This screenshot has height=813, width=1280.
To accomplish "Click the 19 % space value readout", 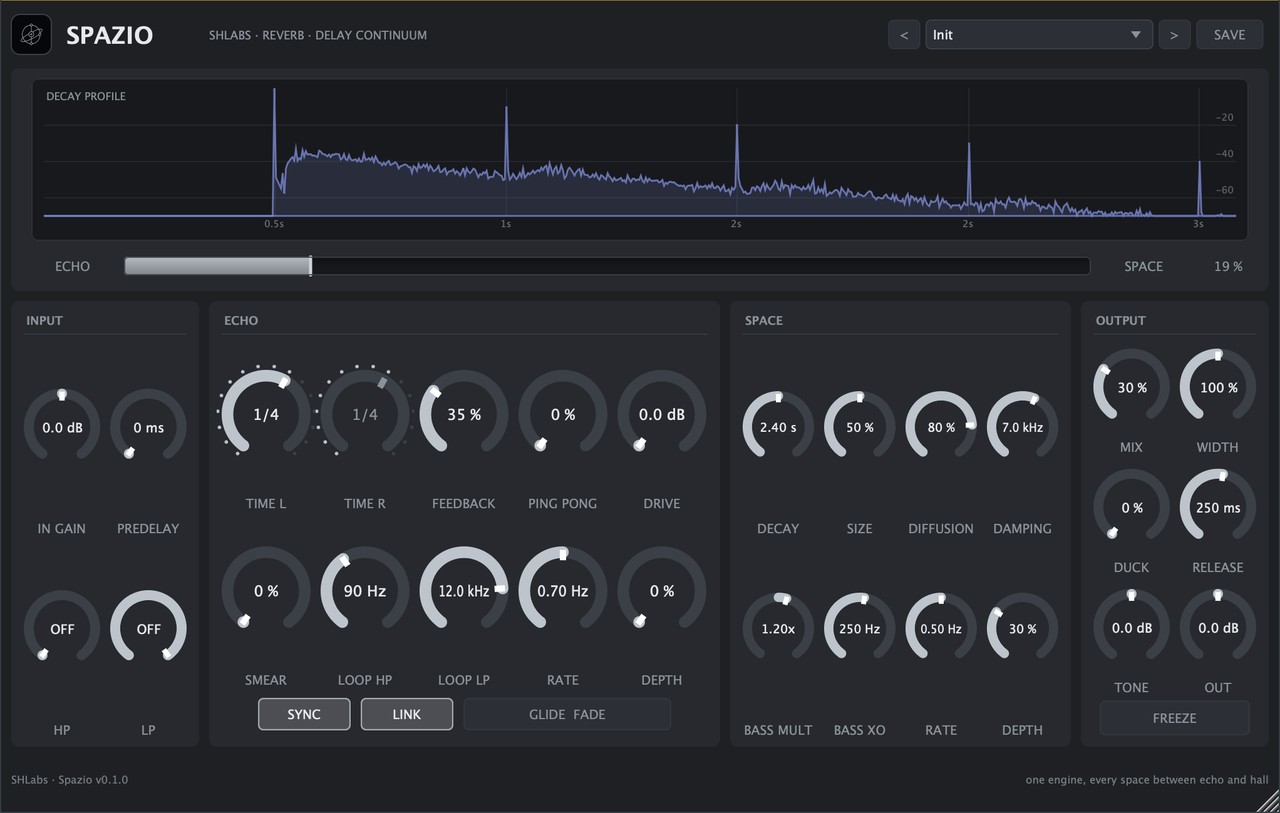I will (1228, 266).
